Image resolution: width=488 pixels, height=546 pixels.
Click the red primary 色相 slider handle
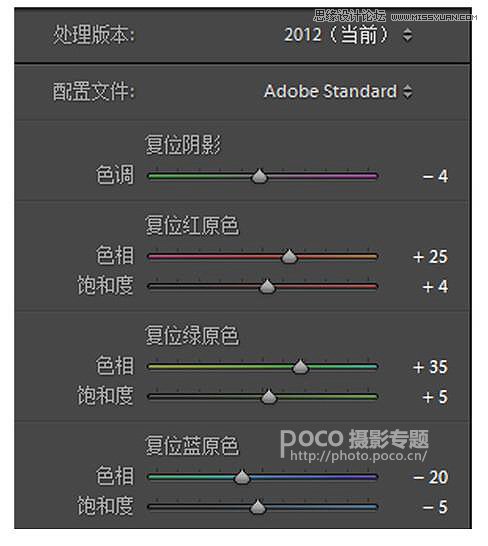[289, 257]
